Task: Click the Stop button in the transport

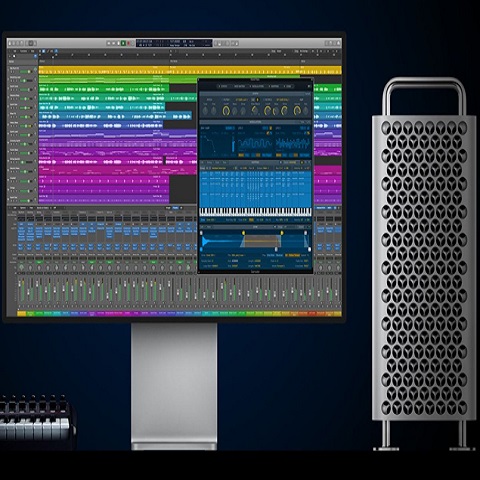Action: coord(119,43)
